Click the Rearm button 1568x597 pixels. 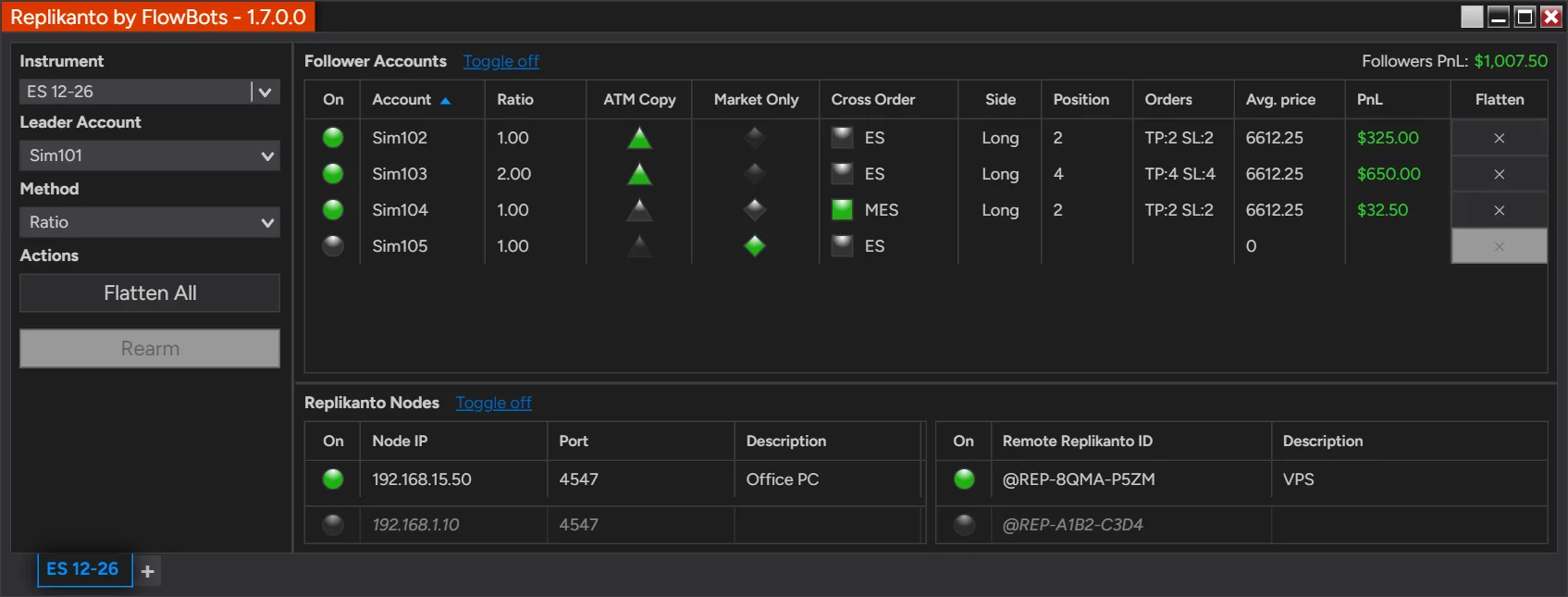pos(150,349)
